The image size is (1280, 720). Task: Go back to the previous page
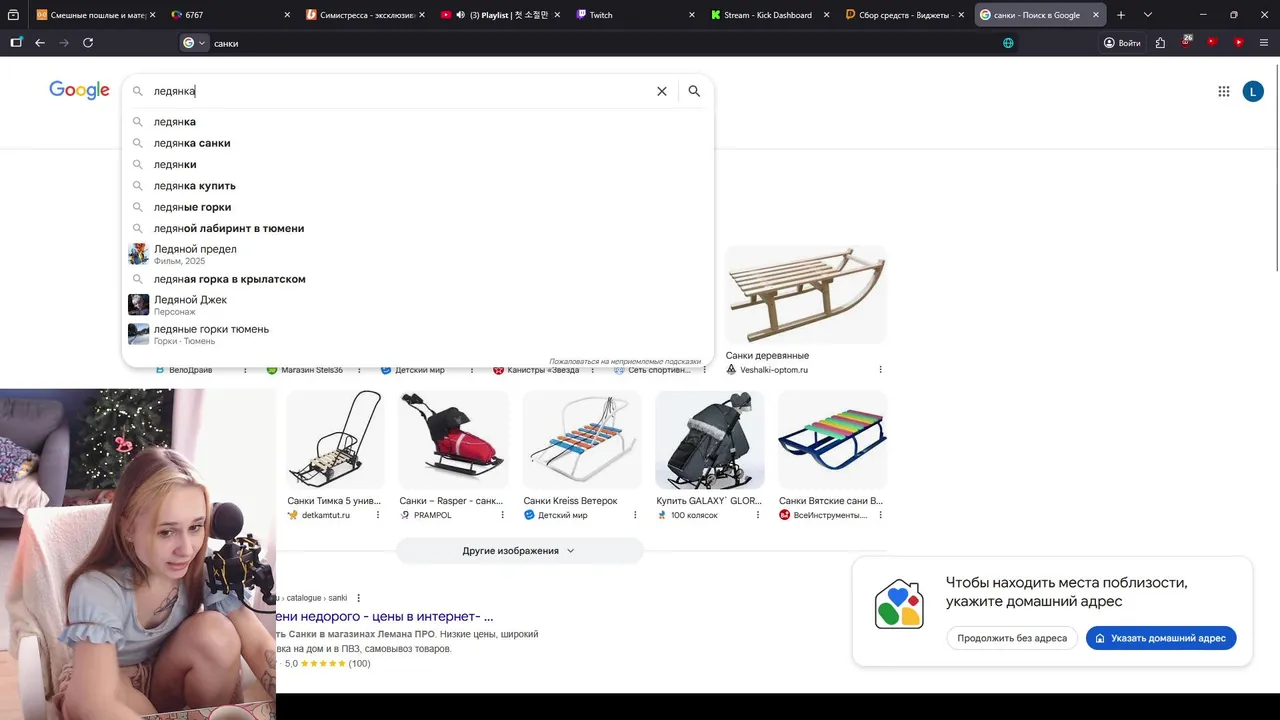click(x=40, y=43)
